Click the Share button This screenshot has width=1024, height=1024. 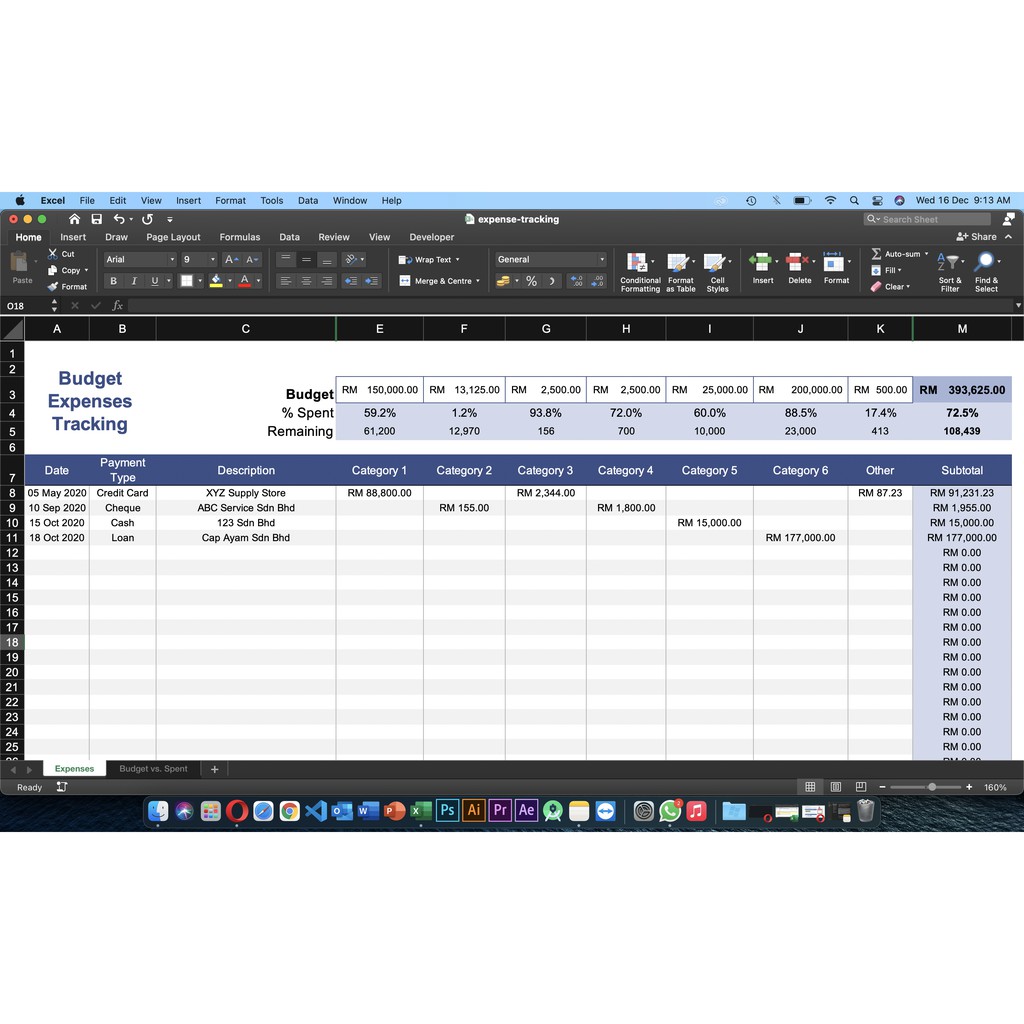coord(977,237)
